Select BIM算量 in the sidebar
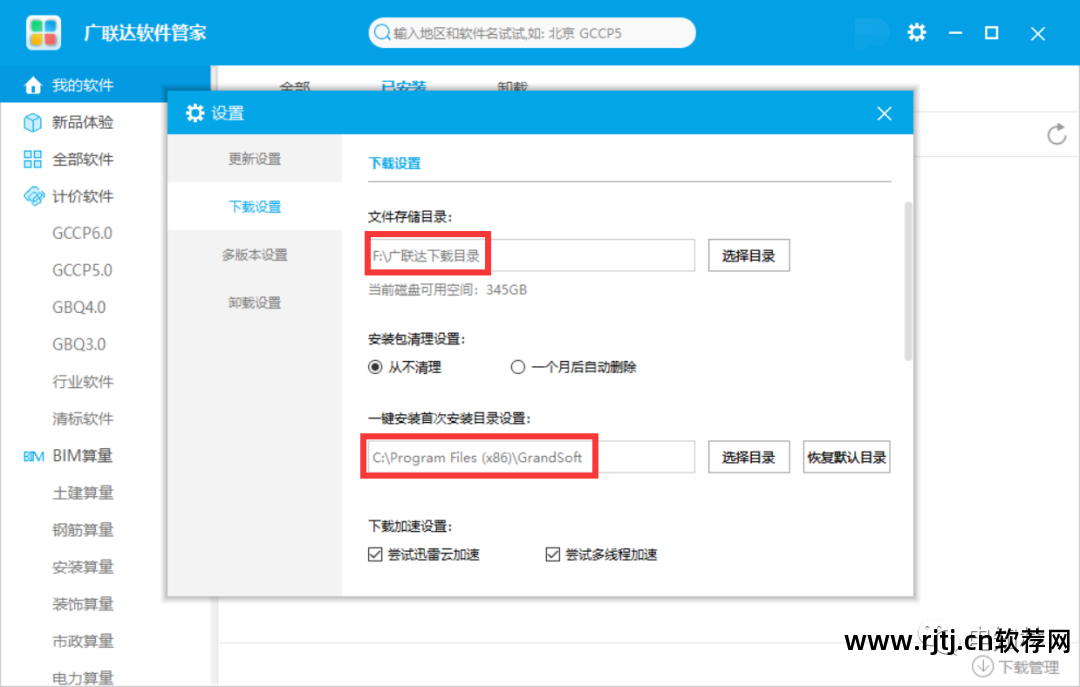This screenshot has width=1080, height=687. [x=83, y=456]
